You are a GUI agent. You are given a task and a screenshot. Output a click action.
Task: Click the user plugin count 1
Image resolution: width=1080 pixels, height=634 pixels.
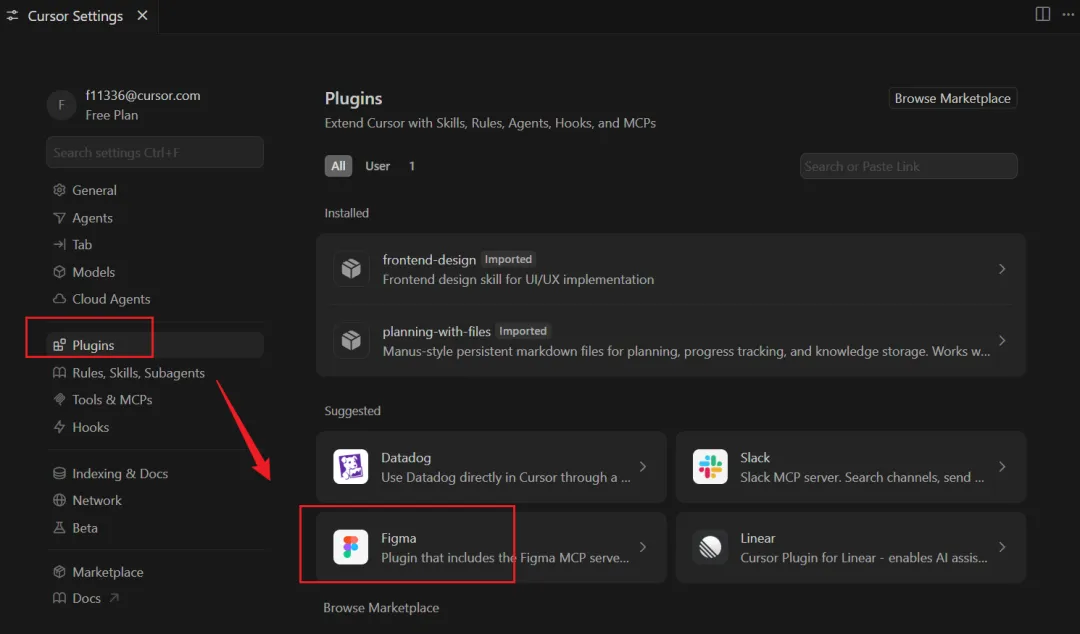pyautogui.click(x=412, y=165)
